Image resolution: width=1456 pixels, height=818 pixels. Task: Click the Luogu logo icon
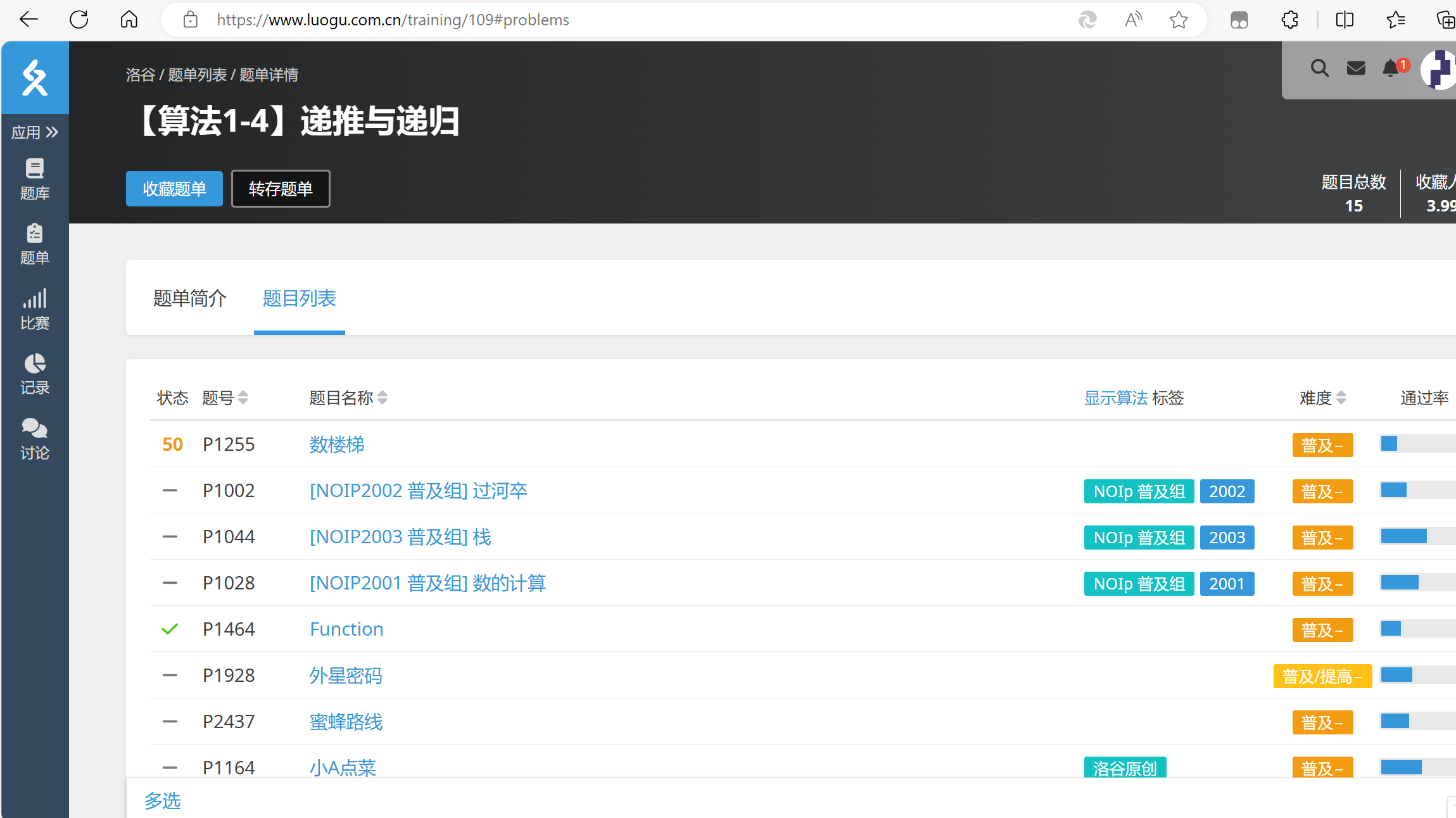point(35,78)
